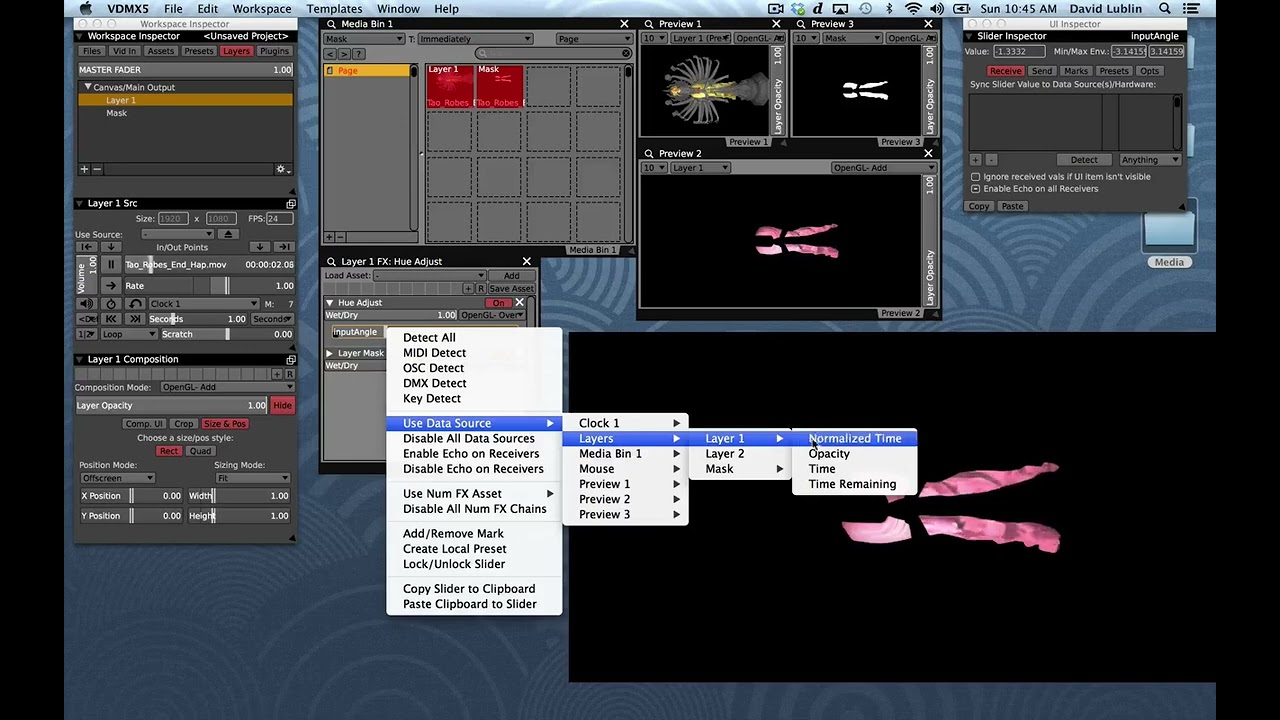Open the Templates menu in menu bar
This screenshot has height=720, width=1280.
tap(334, 9)
